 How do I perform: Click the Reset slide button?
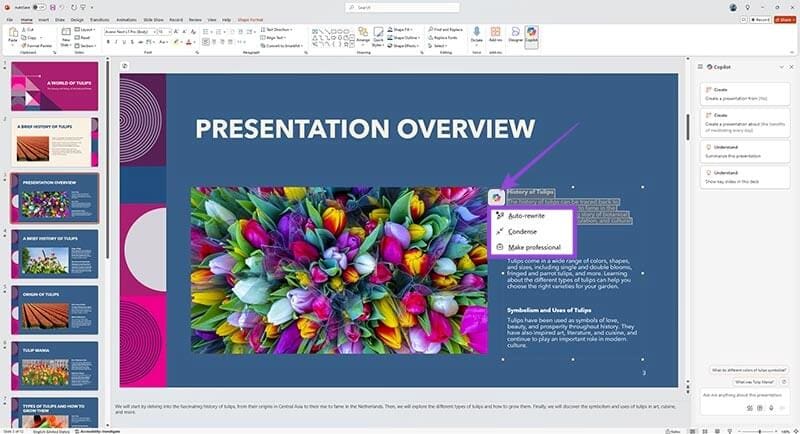[x=82, y=38]
